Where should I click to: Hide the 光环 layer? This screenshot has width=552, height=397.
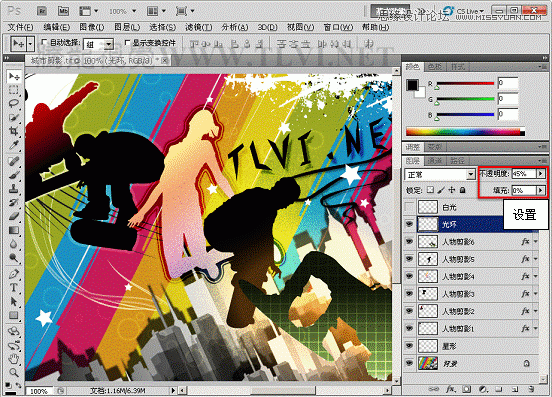409,224
